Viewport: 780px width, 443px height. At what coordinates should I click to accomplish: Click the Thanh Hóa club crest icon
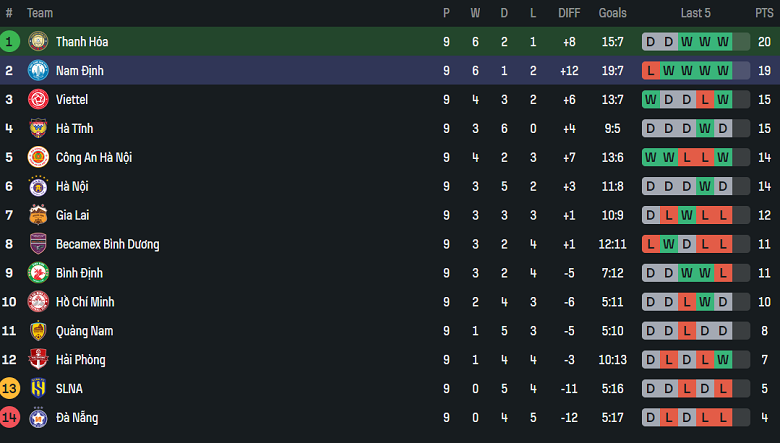pyautogui.click(x=38, y=42)
